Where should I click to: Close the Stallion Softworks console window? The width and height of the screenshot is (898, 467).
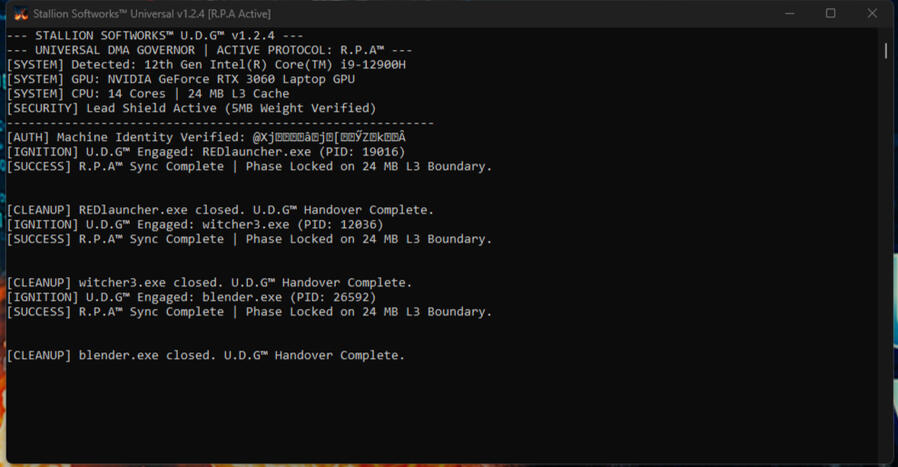coord(872,13)
